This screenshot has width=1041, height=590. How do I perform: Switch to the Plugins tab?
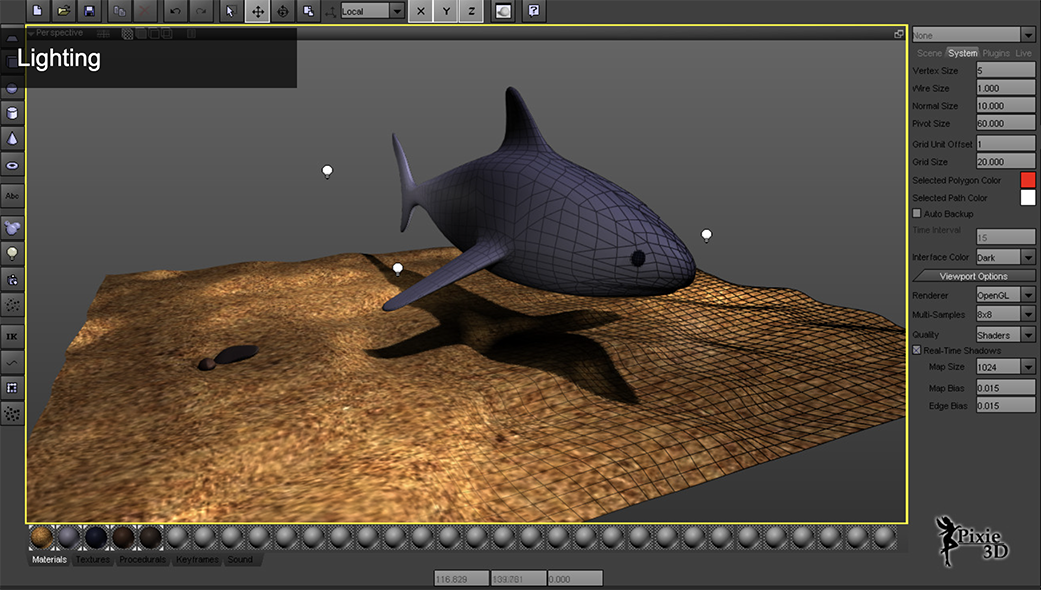point(995,53)
